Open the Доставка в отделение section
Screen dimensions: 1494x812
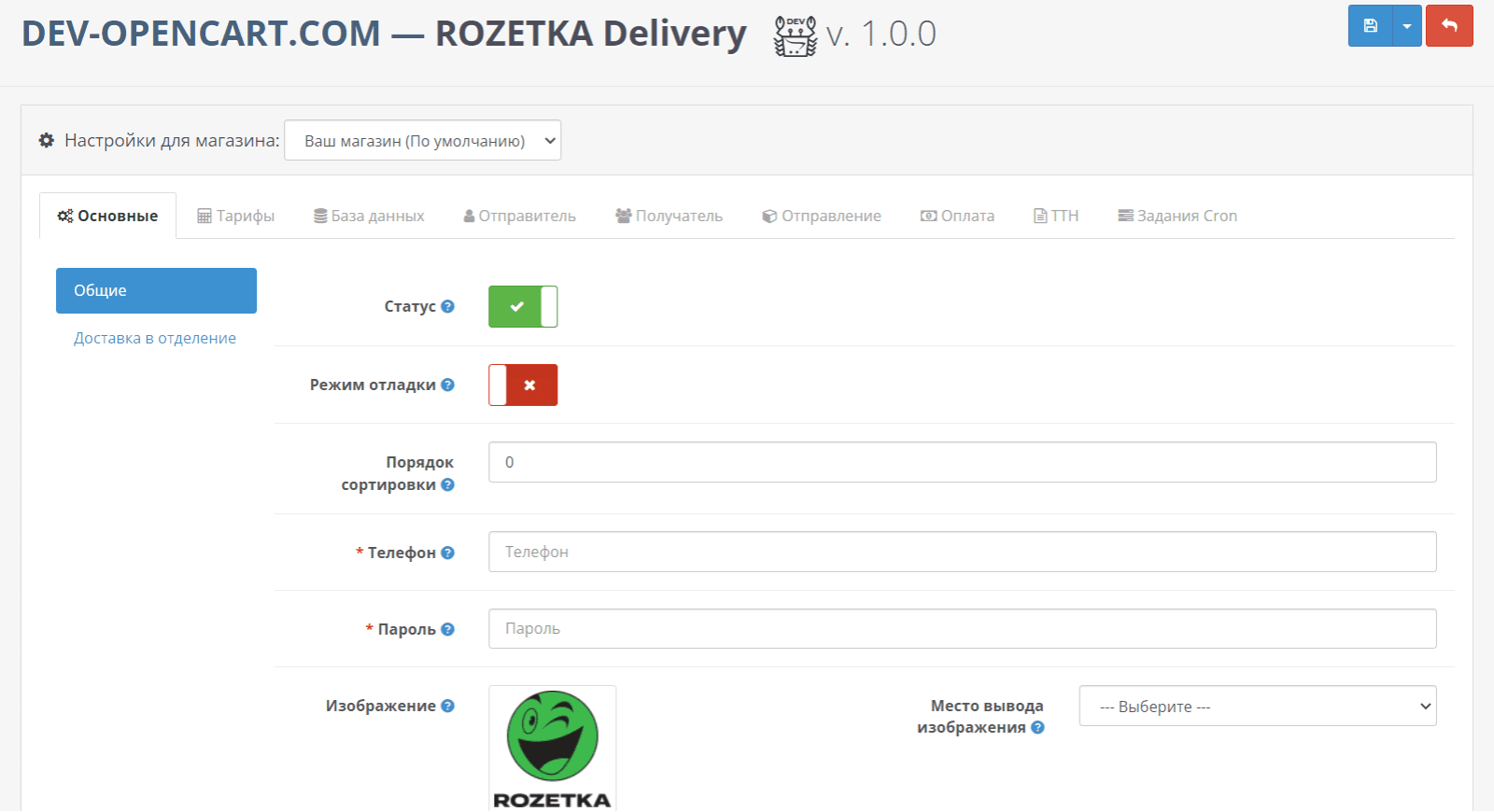click(155, 338)
